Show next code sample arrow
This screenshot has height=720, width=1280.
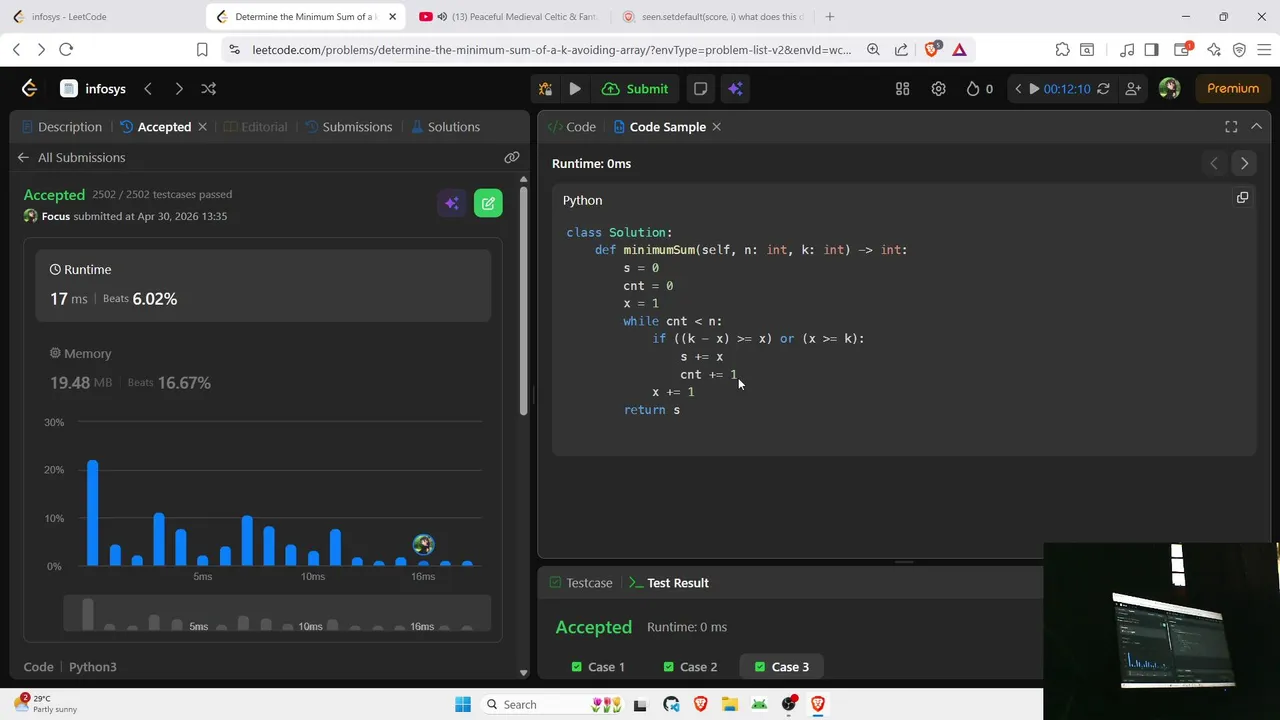tap(1244, 163)
